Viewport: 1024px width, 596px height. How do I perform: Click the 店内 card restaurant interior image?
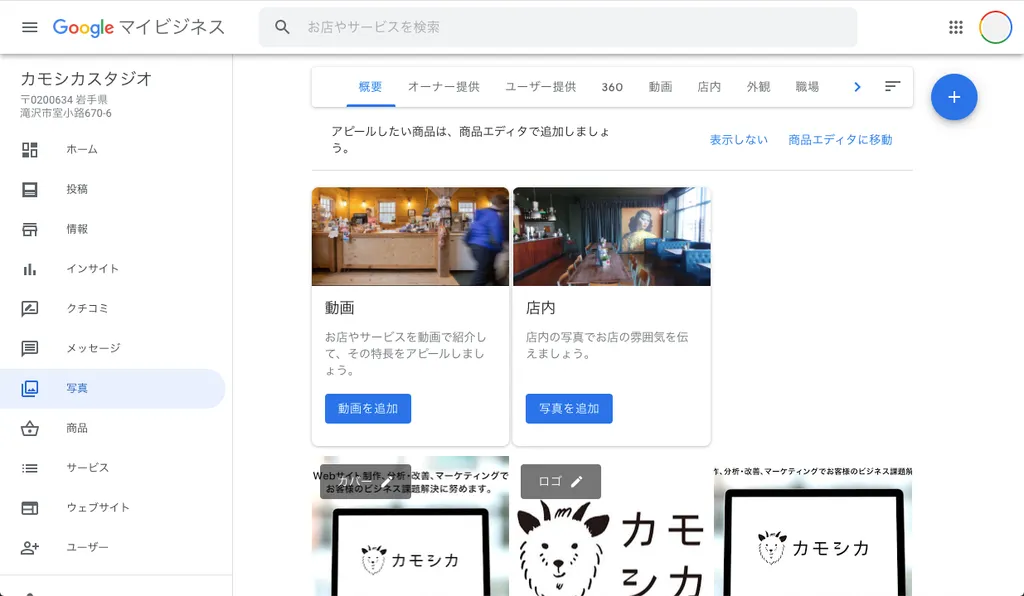click(611, 236)
